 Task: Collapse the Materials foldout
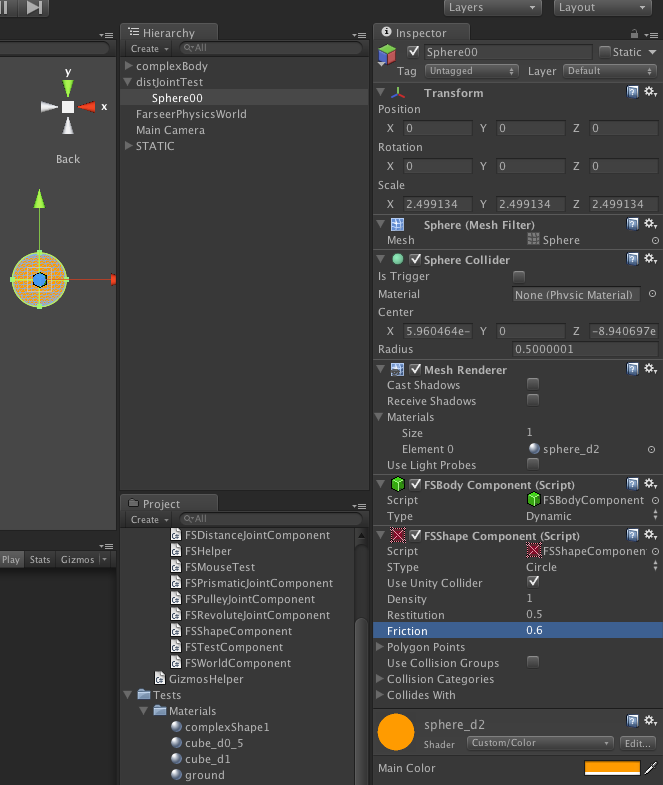[379, 417]
